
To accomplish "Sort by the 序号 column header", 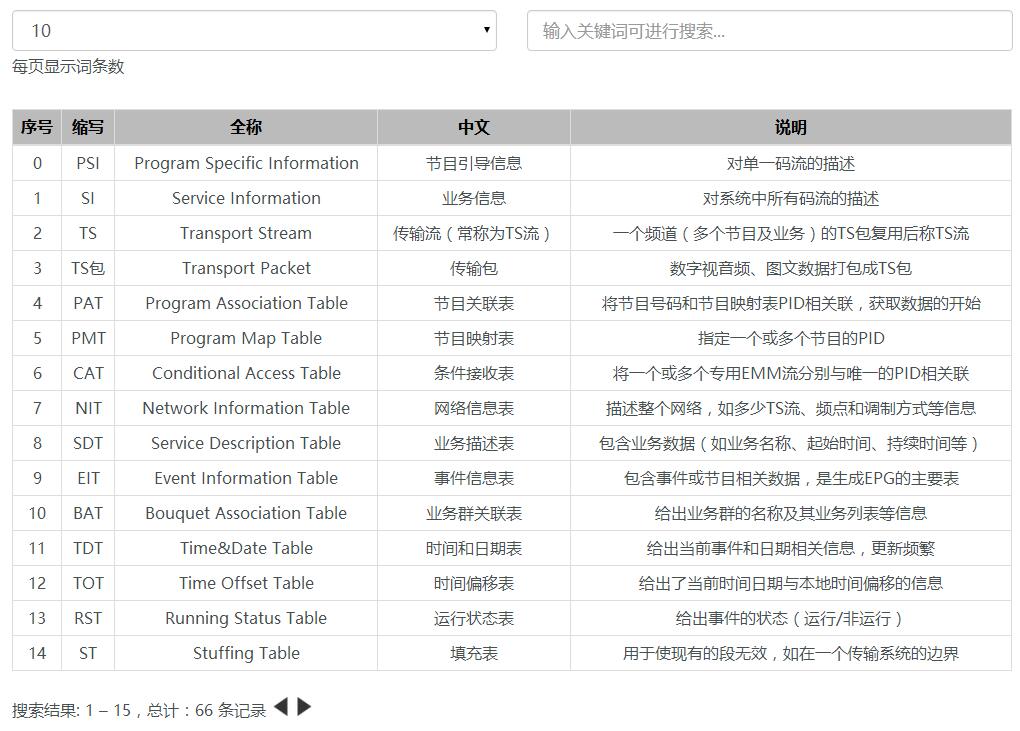I will [37, 127].
